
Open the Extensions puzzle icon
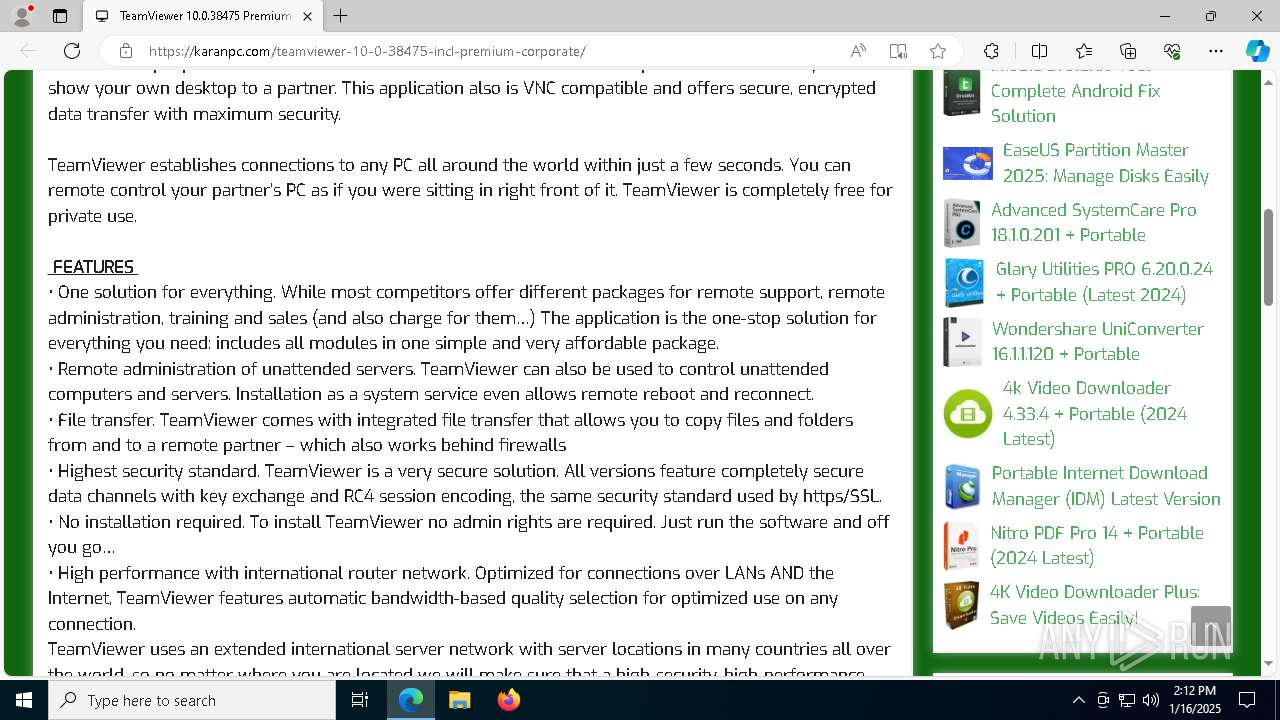coord(991,51)
